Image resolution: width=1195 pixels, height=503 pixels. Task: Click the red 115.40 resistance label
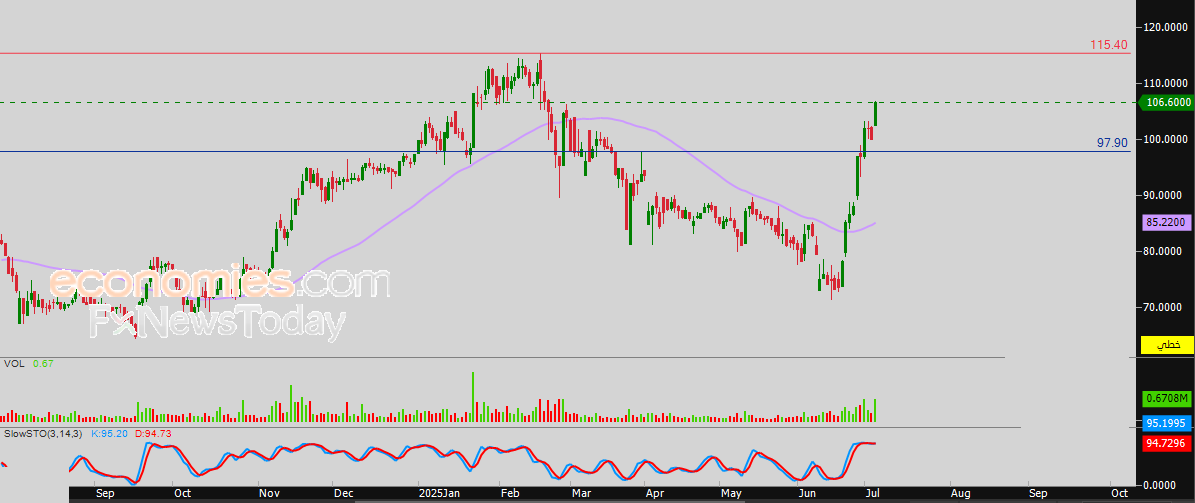click(1109, 45)
